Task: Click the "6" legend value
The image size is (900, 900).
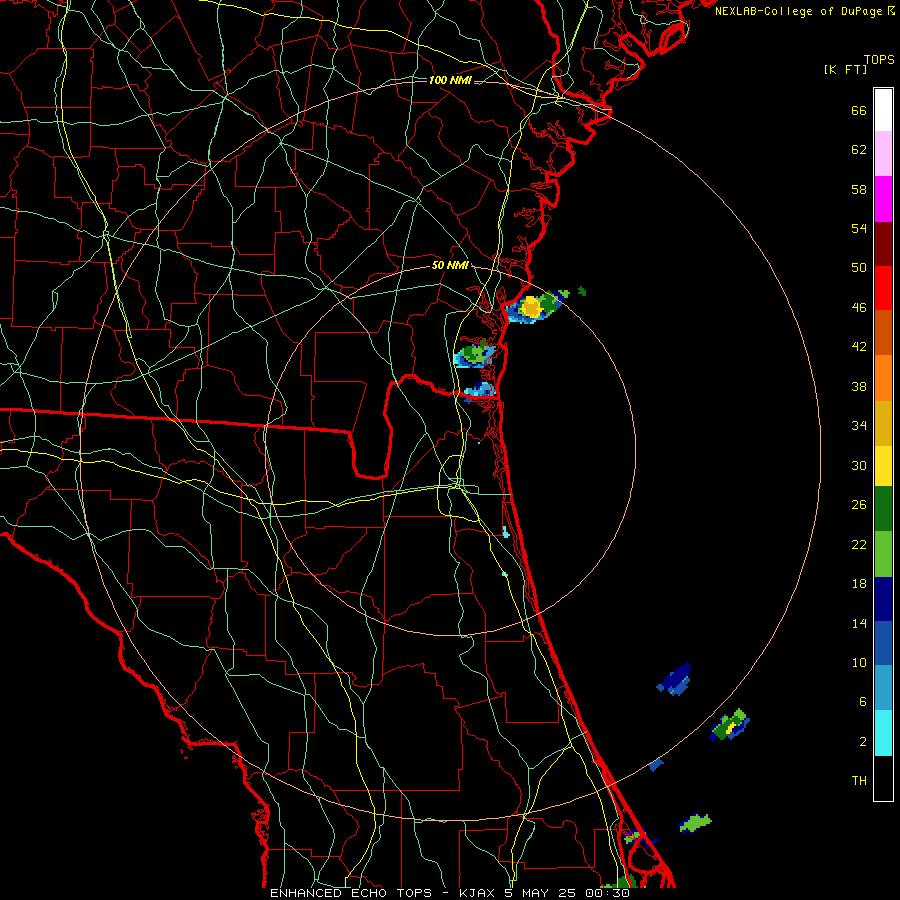Action: coord(863,702)
